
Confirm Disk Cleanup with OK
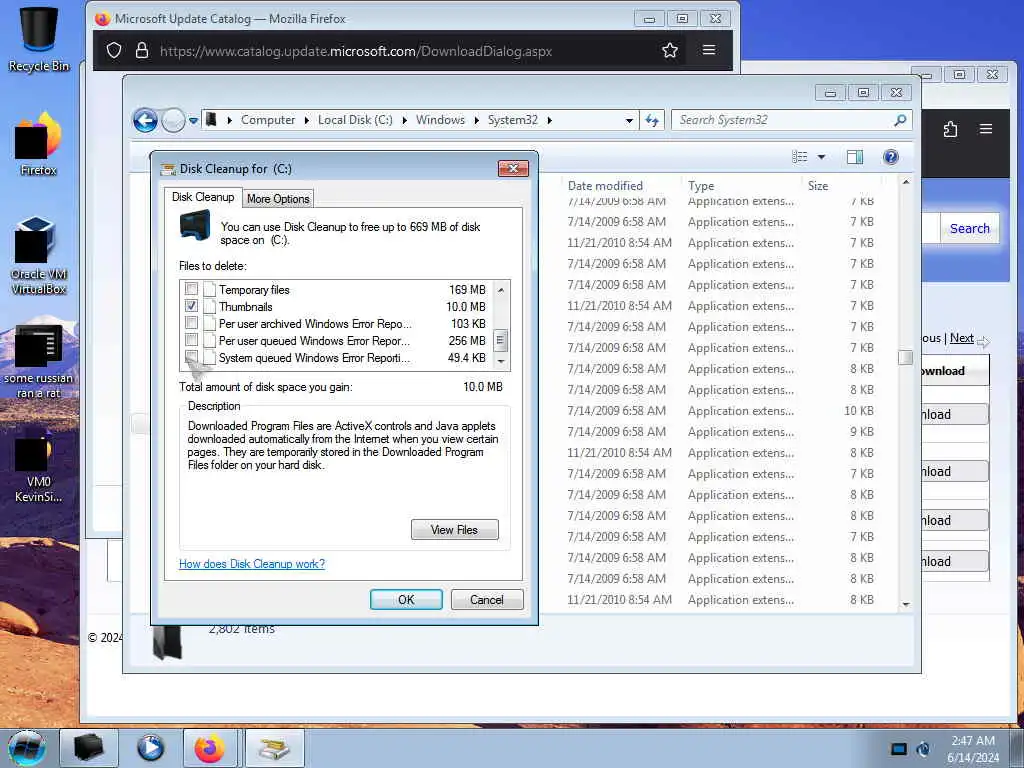(406, 600)
